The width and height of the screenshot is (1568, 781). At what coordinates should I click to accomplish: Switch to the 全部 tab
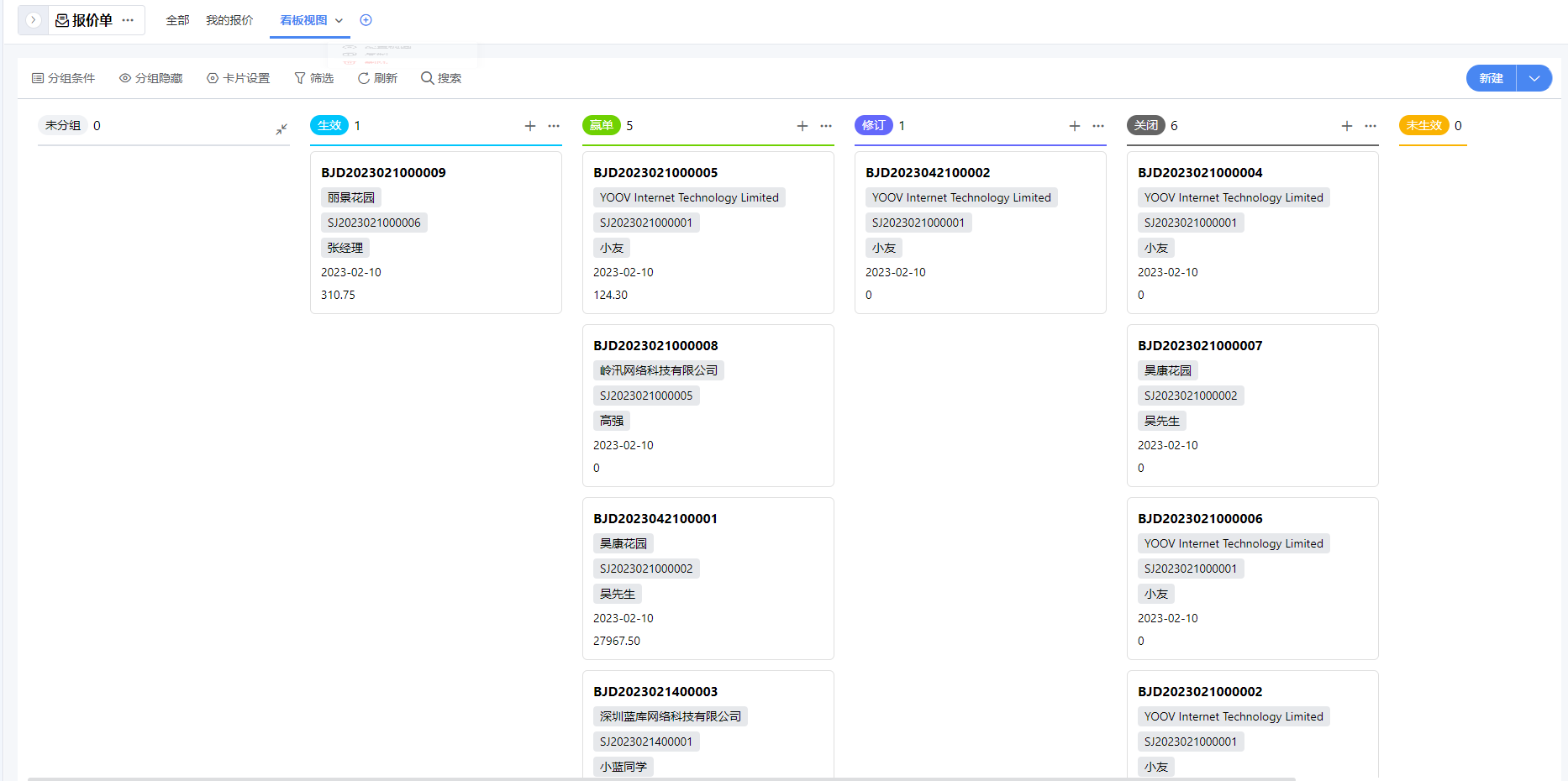click(x=177, y=20)
